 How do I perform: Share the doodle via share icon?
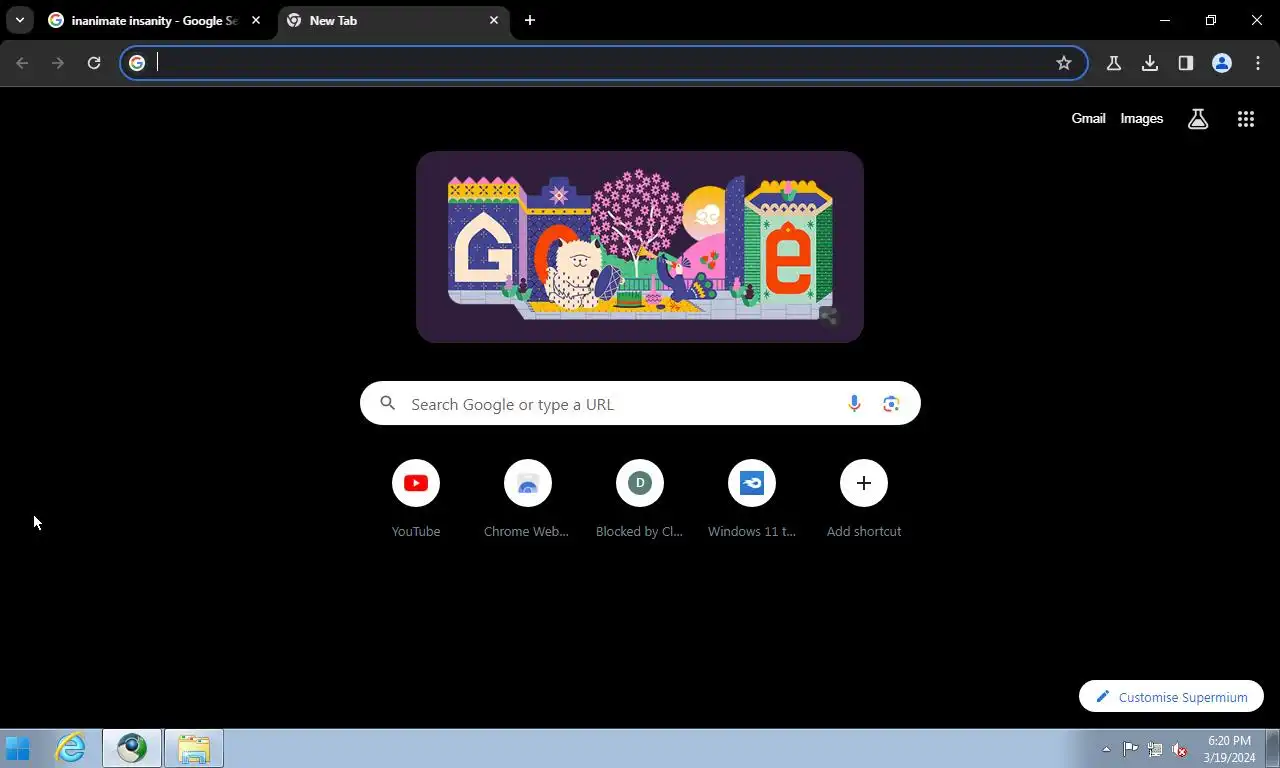829,317
